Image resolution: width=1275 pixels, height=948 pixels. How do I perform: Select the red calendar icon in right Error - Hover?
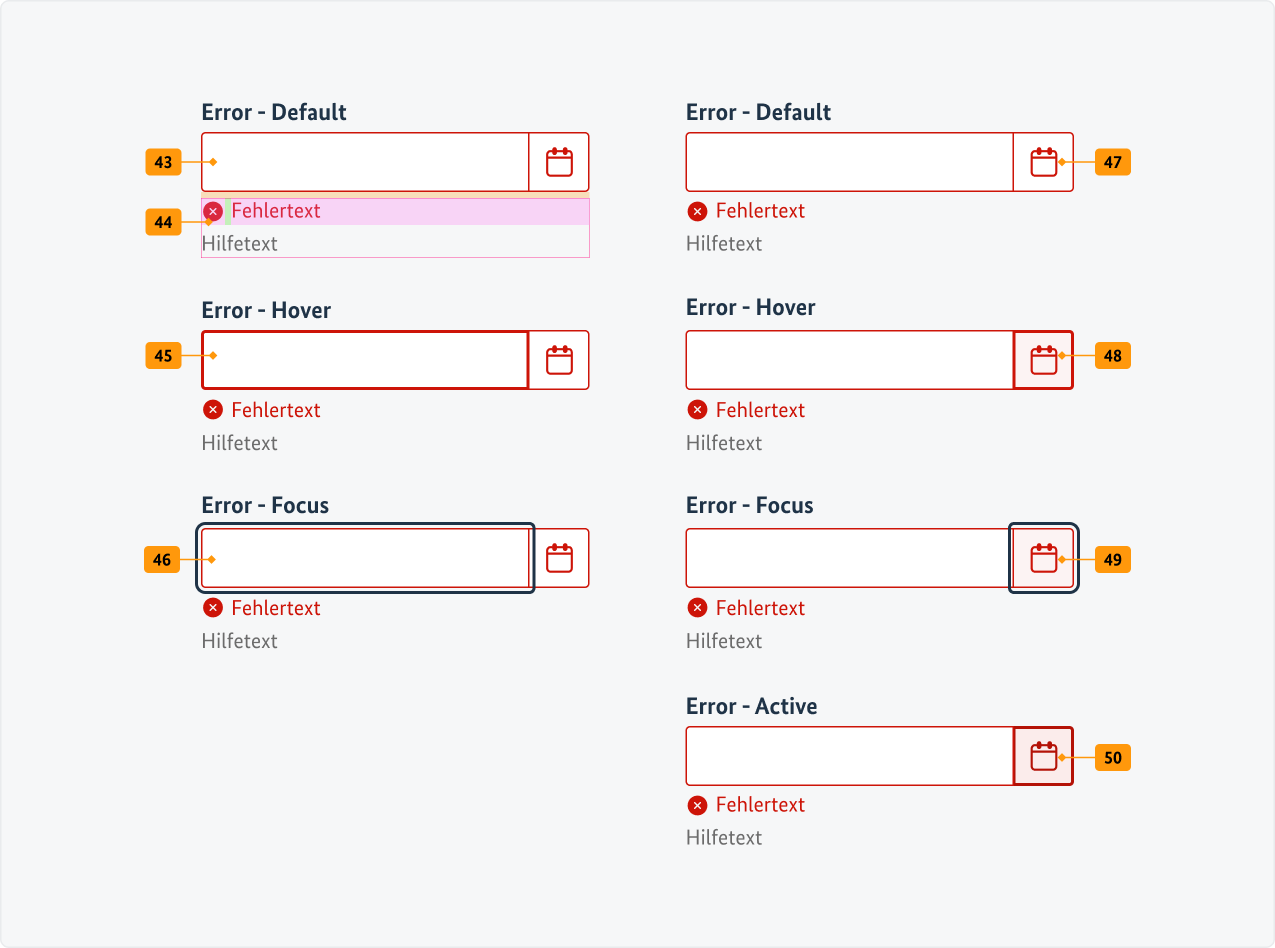[1043, 359]
